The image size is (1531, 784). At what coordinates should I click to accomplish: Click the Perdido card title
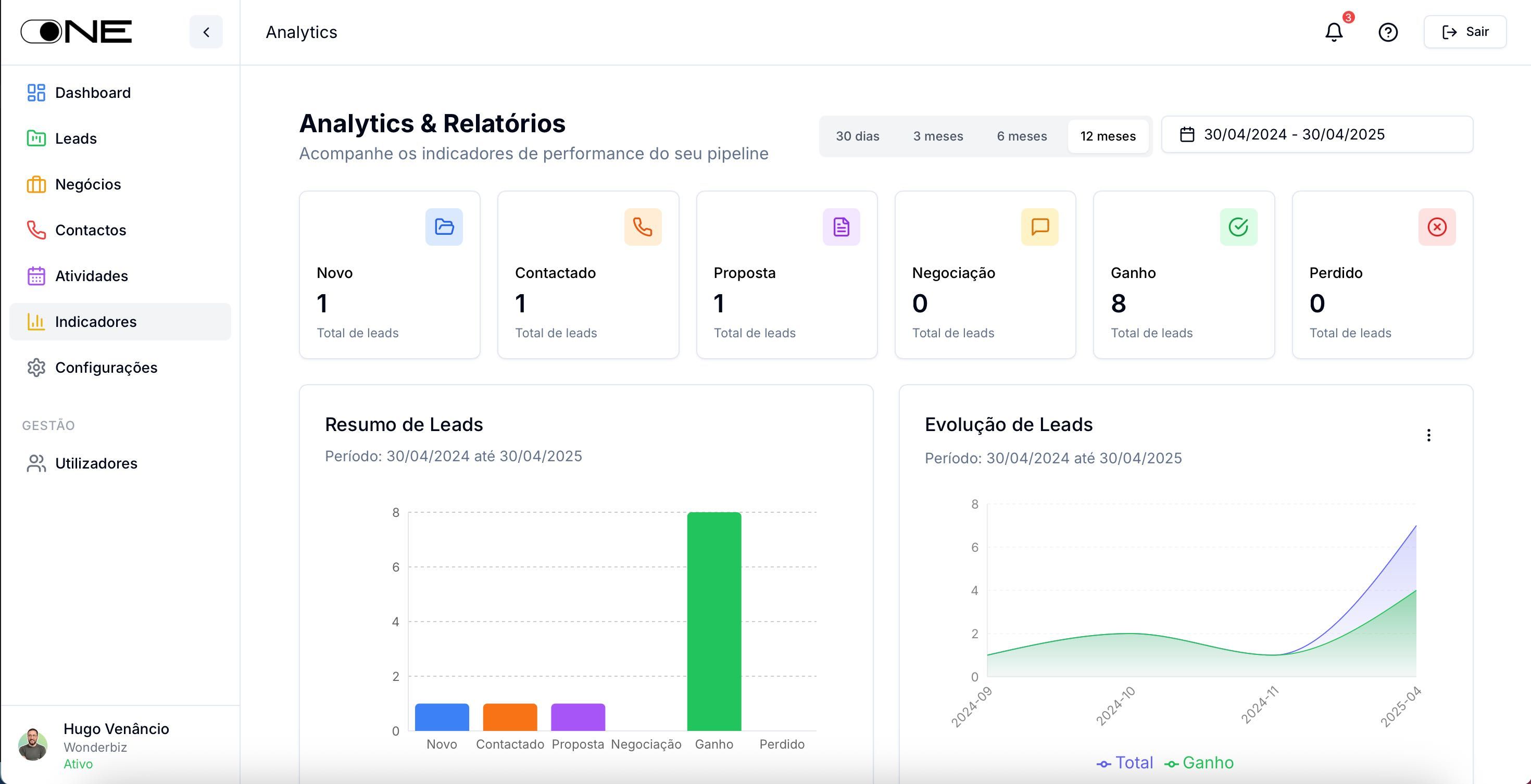(1336, 273)
